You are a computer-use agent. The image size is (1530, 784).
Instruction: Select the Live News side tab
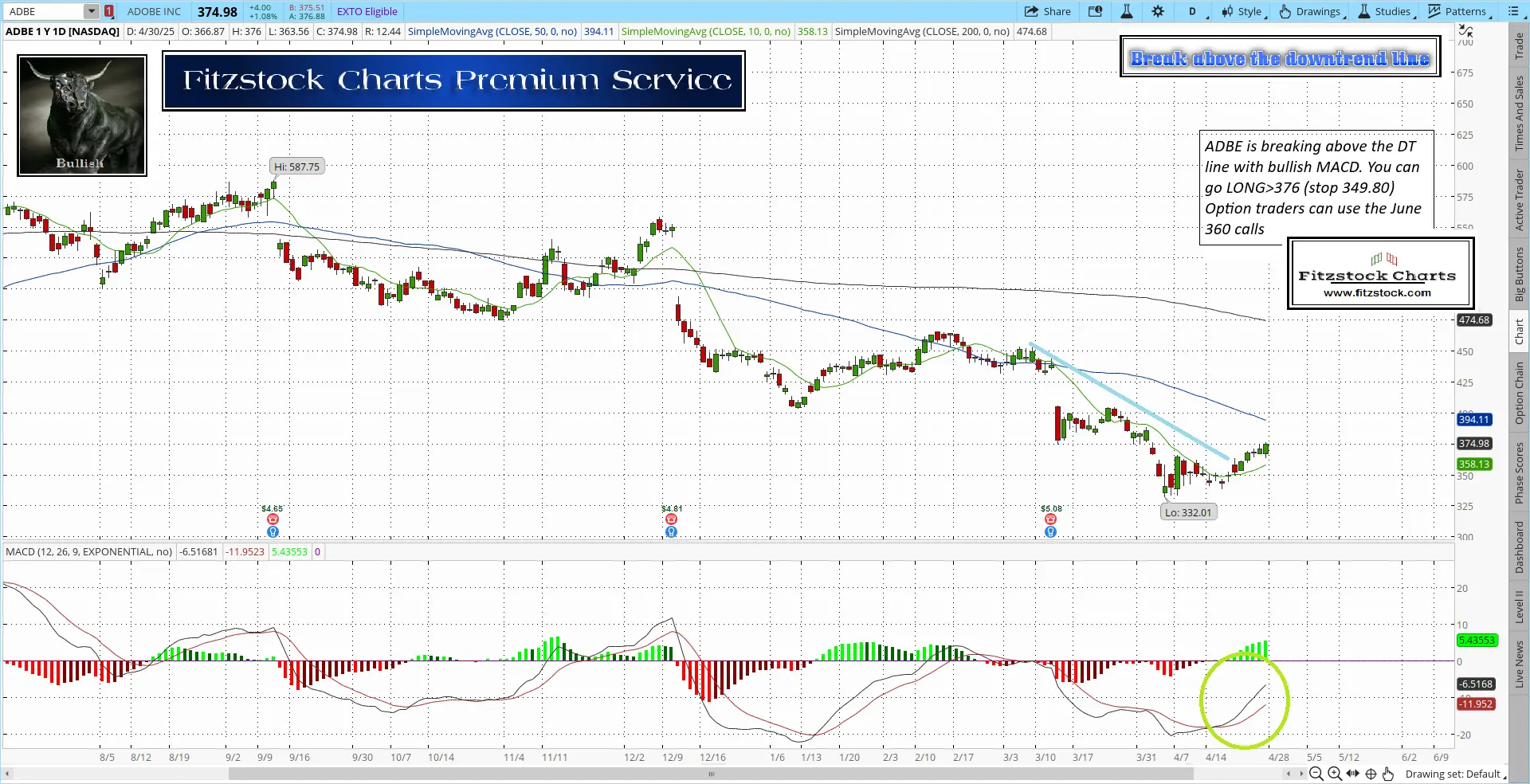point(1520,664)
